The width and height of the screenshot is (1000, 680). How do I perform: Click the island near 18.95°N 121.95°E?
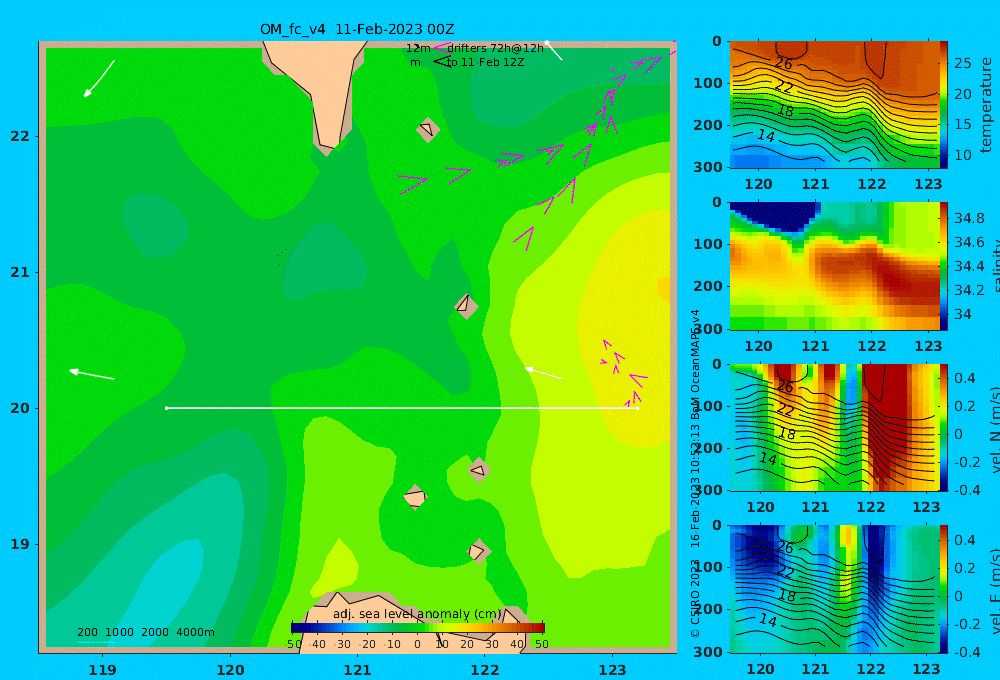(x=478, y=551)
